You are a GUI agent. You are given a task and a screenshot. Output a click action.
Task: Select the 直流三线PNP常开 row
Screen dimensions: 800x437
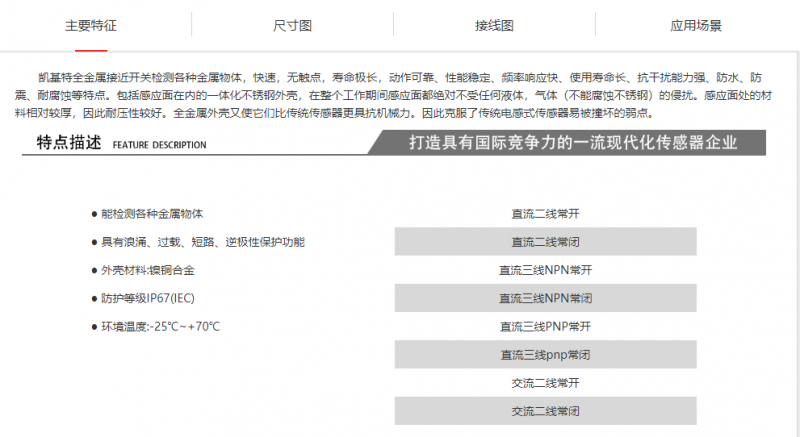click(x=545, y=326)
